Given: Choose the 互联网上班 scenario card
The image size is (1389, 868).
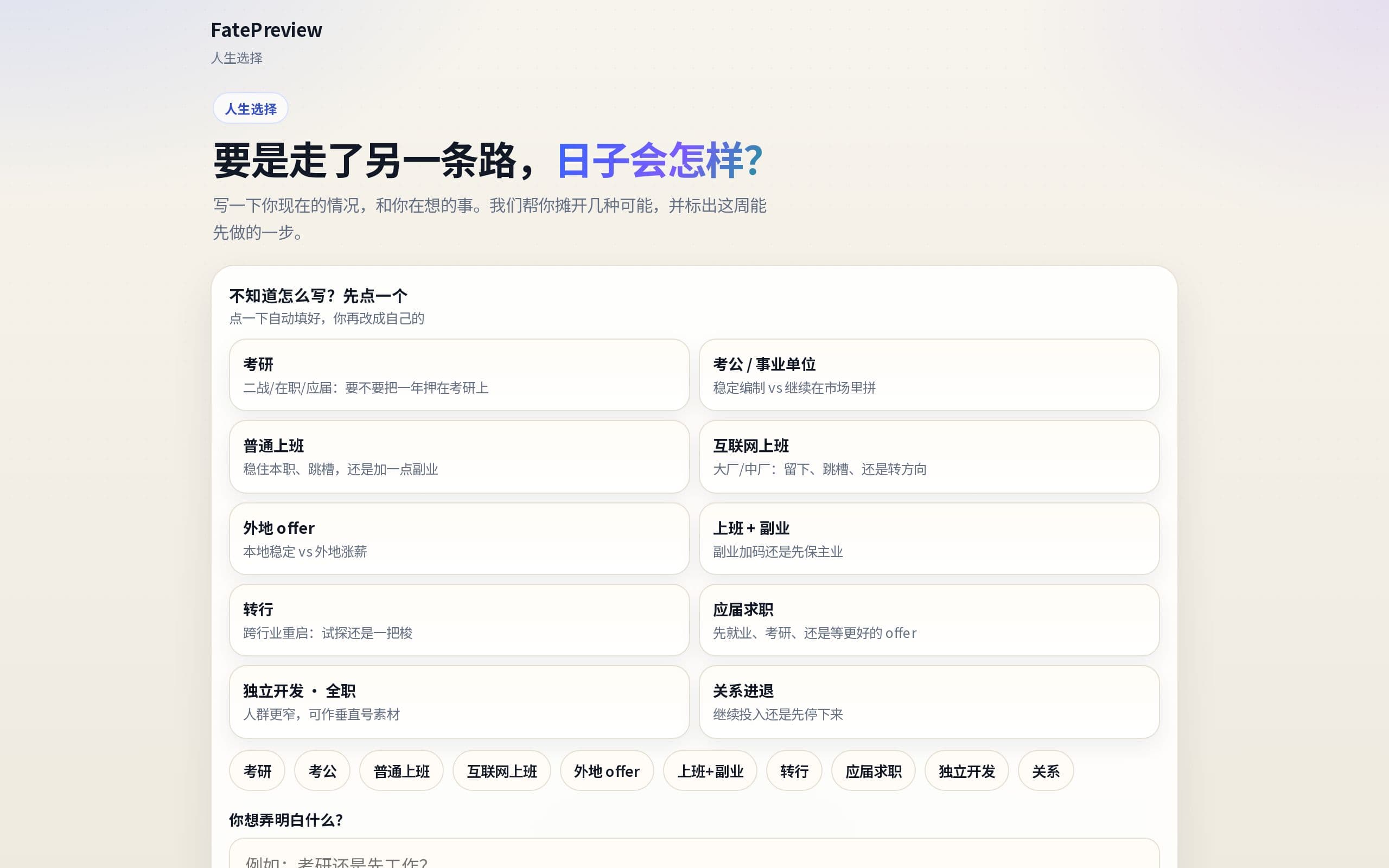Looking at the screenshot, I should 929,456.
